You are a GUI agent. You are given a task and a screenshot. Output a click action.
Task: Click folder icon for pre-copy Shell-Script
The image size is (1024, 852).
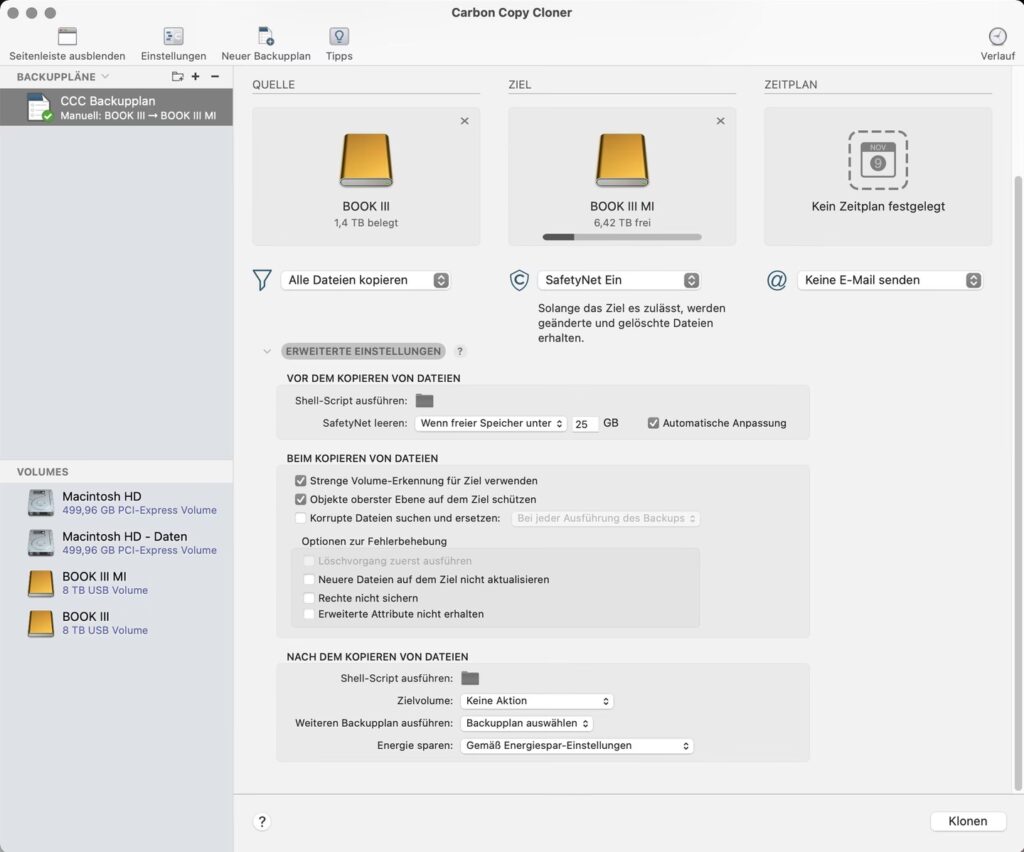tap(425, 401)
